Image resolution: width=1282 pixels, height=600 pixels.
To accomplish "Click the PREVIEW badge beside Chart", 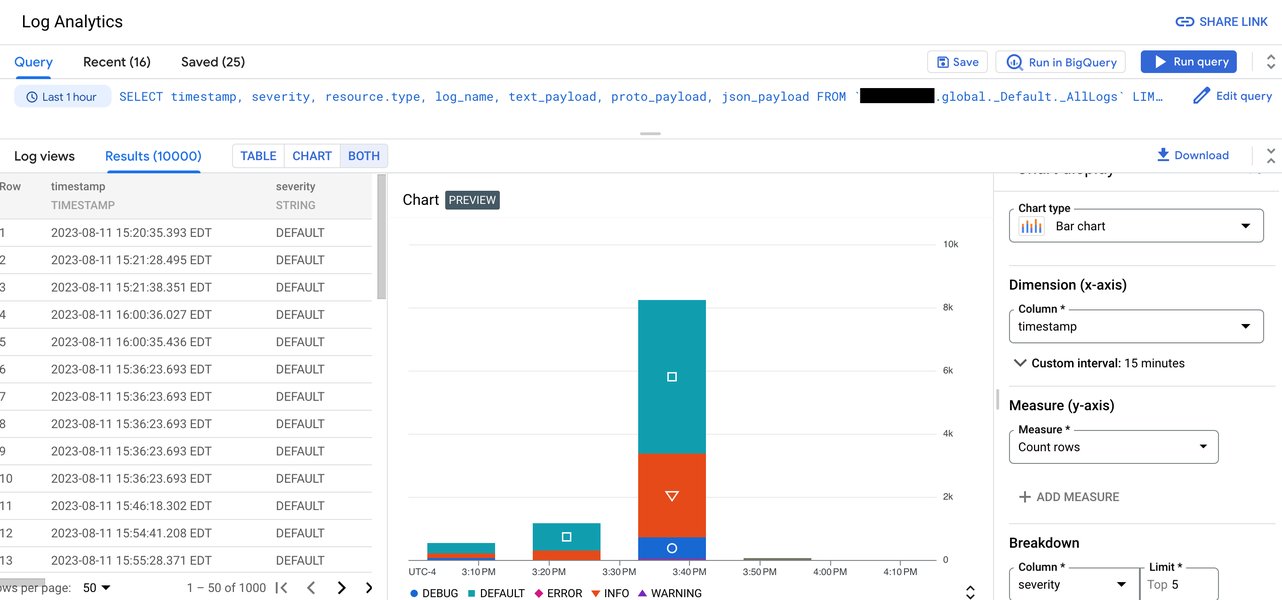I will (472, 200).
